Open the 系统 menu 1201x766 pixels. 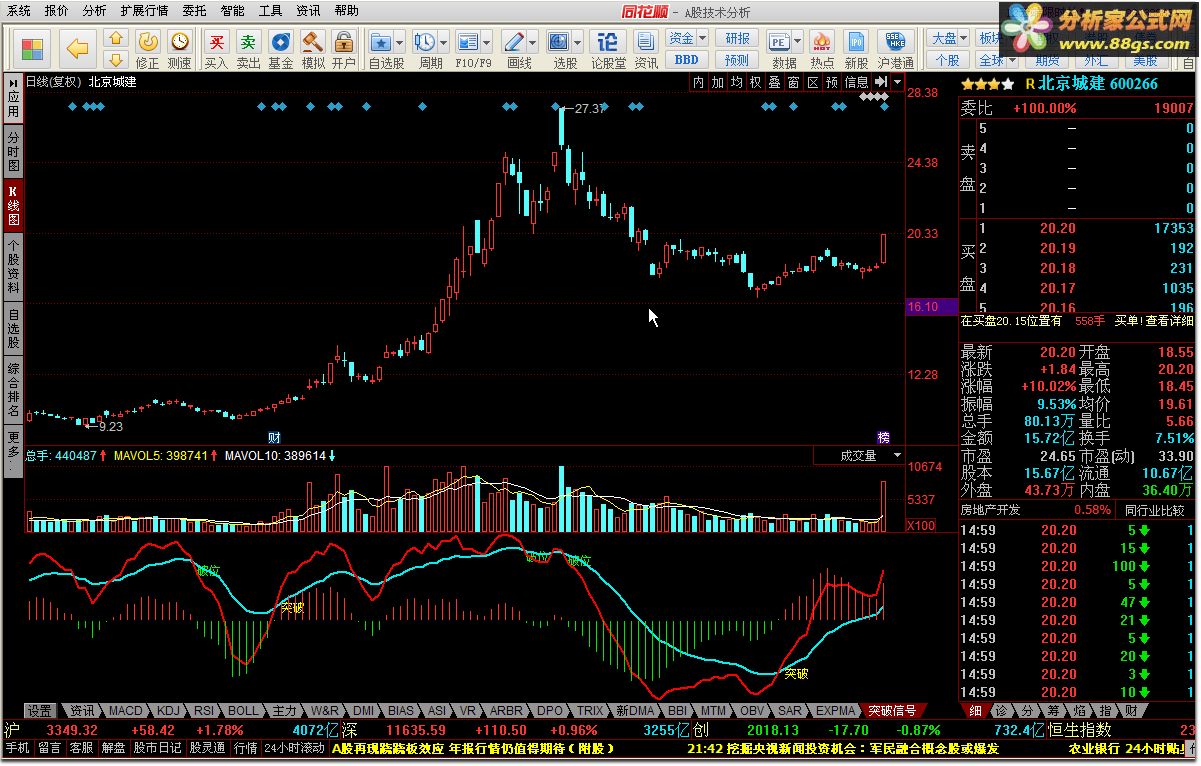point(18,11)
